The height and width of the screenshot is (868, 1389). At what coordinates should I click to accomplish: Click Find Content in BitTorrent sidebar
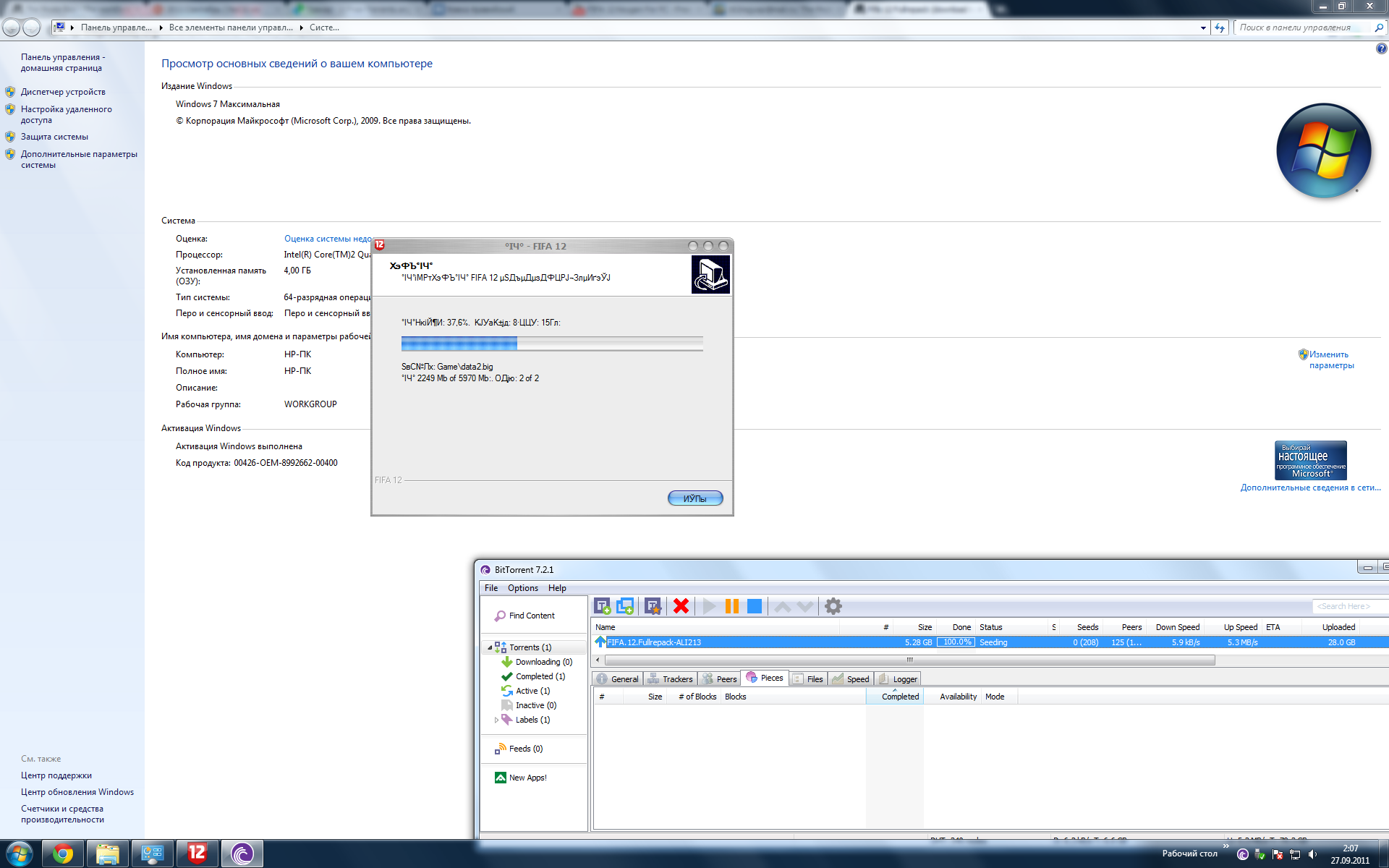click(532, 616)
